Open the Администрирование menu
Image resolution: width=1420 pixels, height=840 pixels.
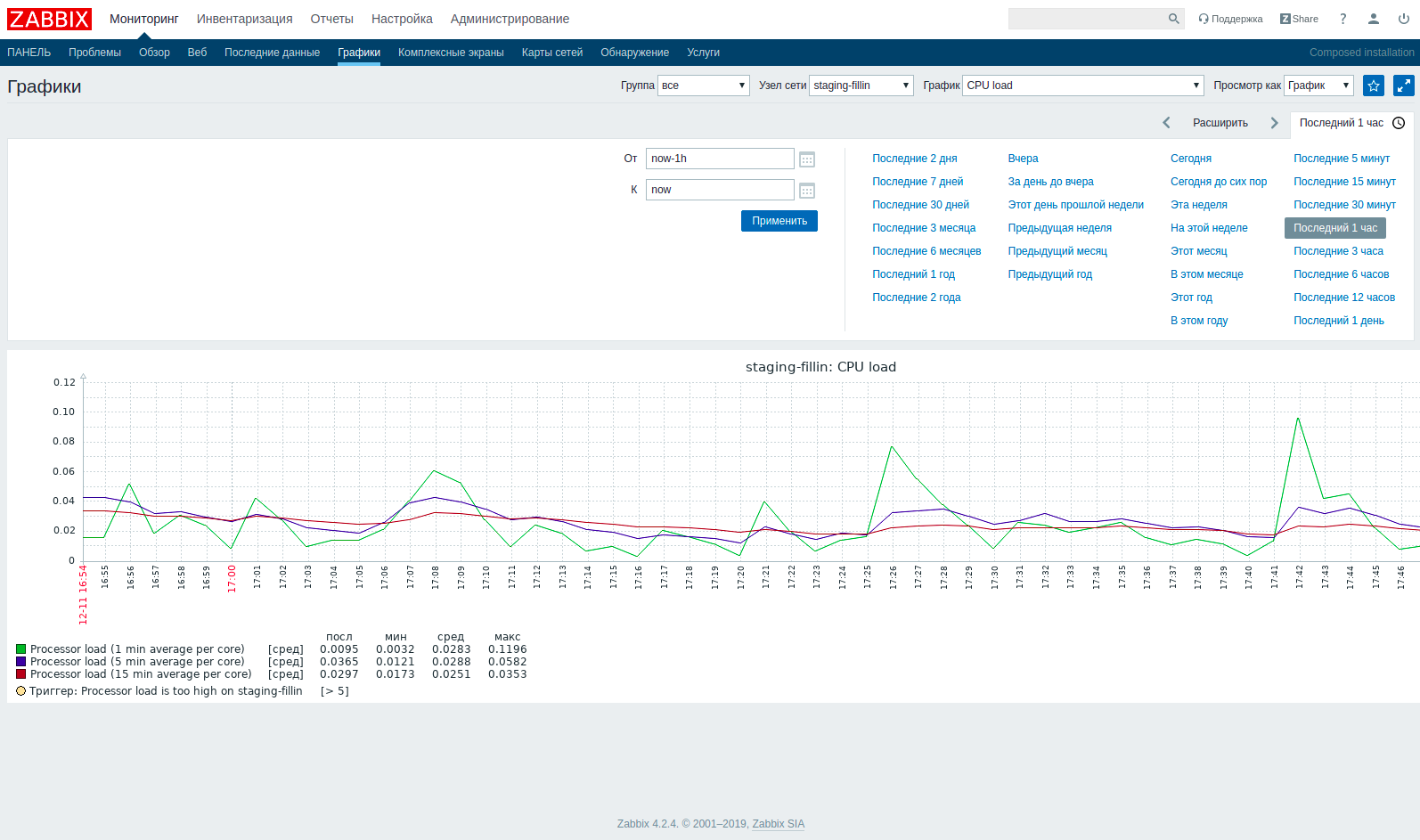click(510, 19)
